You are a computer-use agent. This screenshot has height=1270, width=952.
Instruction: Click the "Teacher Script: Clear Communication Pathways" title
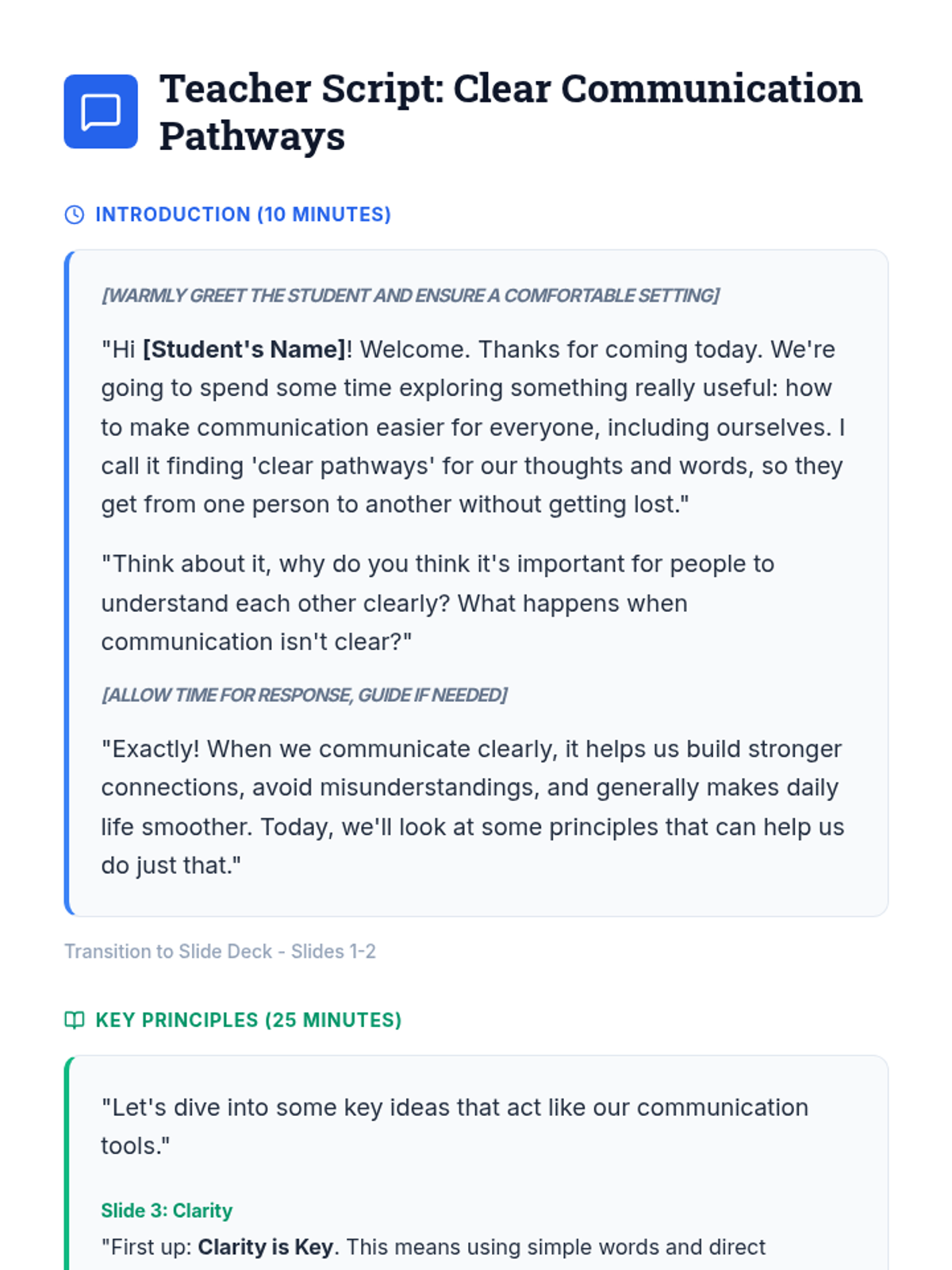510,112
